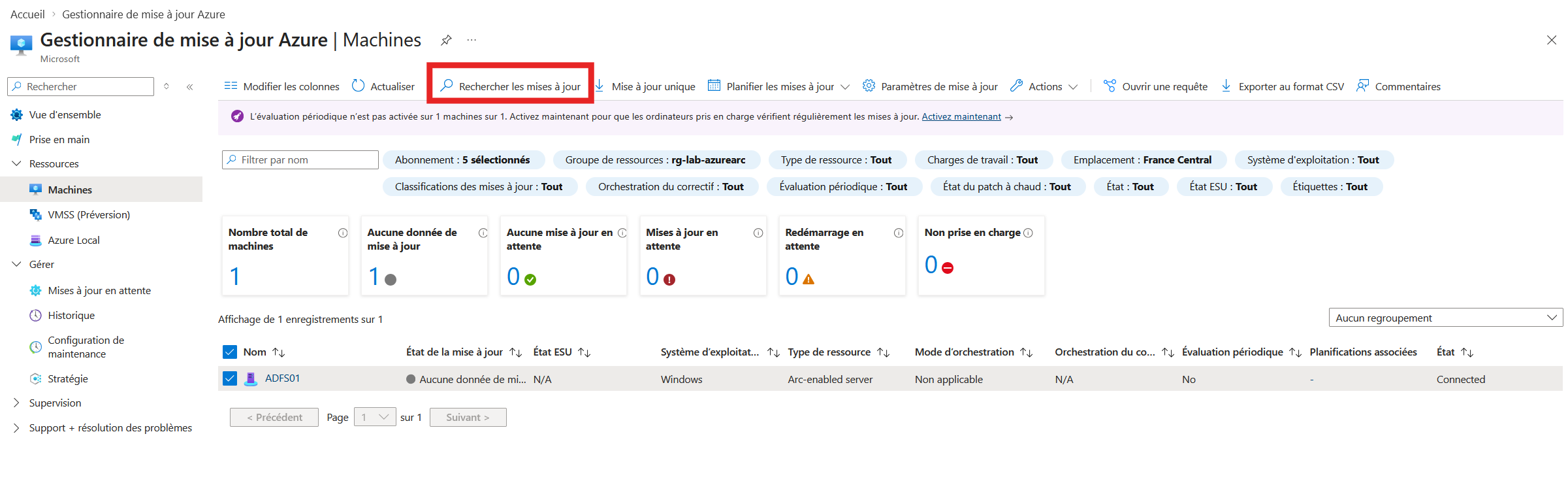Expand the Actions dropdown menu
1568x483 pixels.
[x=1044, y=86]
